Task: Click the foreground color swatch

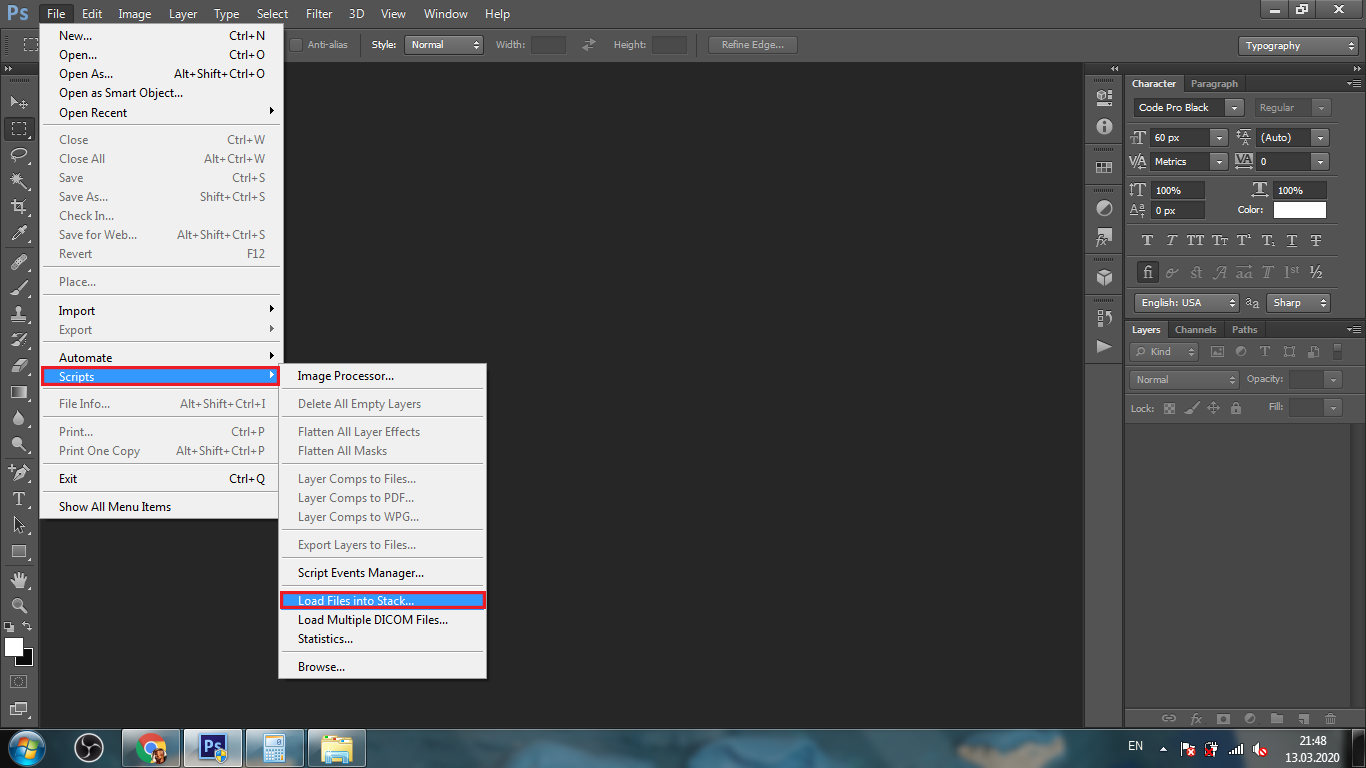Action: coord(14,647)
